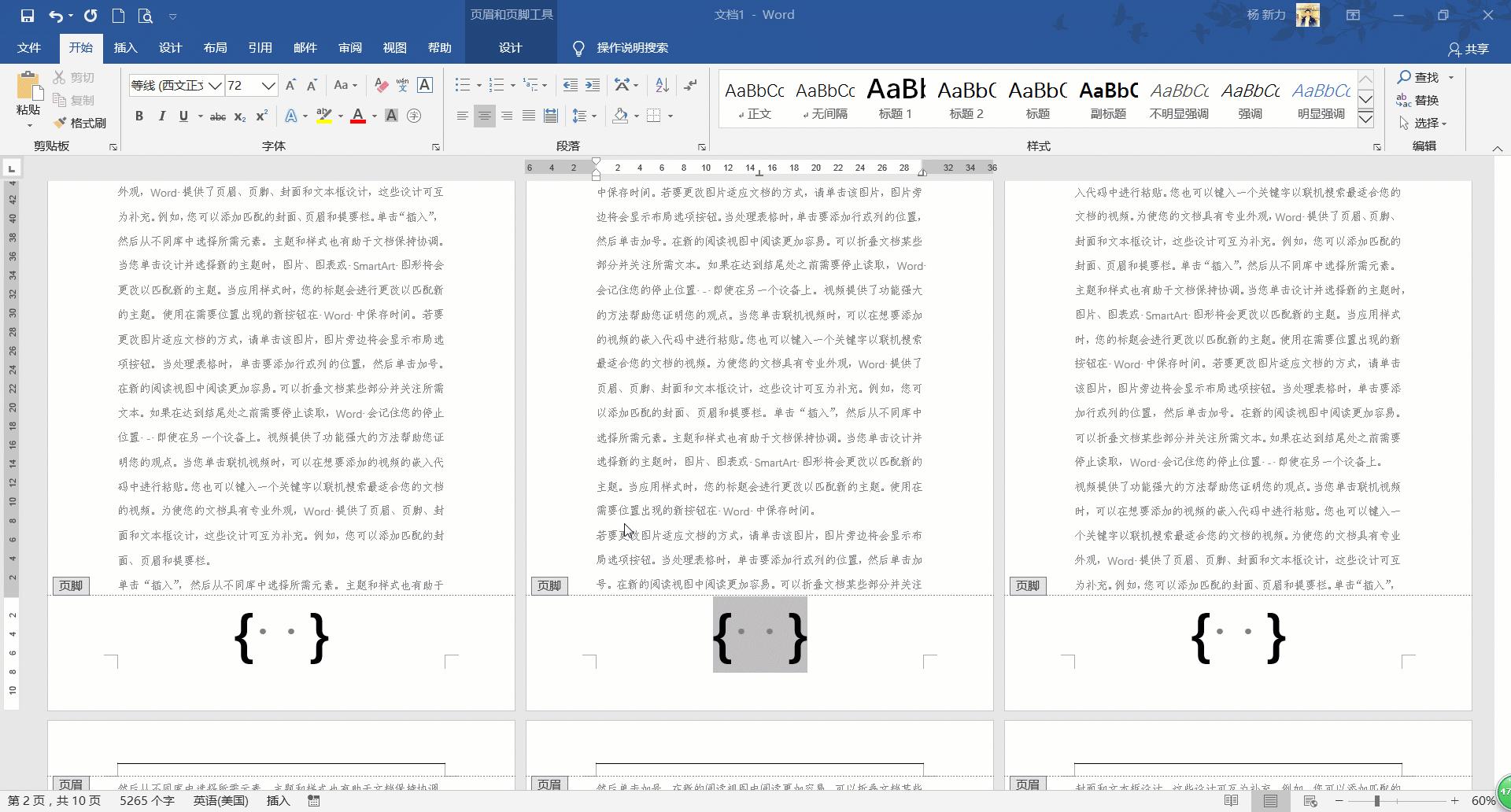1511x812 pixels.
Task: Apply the 标题 1 style
Action: (895, 96)
